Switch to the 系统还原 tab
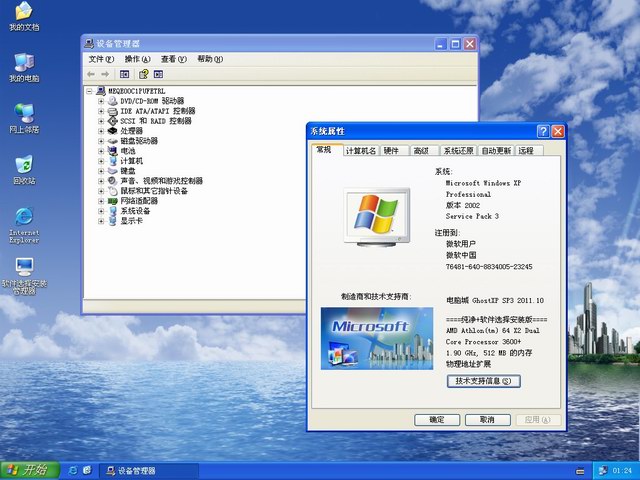 click(x=458, y=151)
